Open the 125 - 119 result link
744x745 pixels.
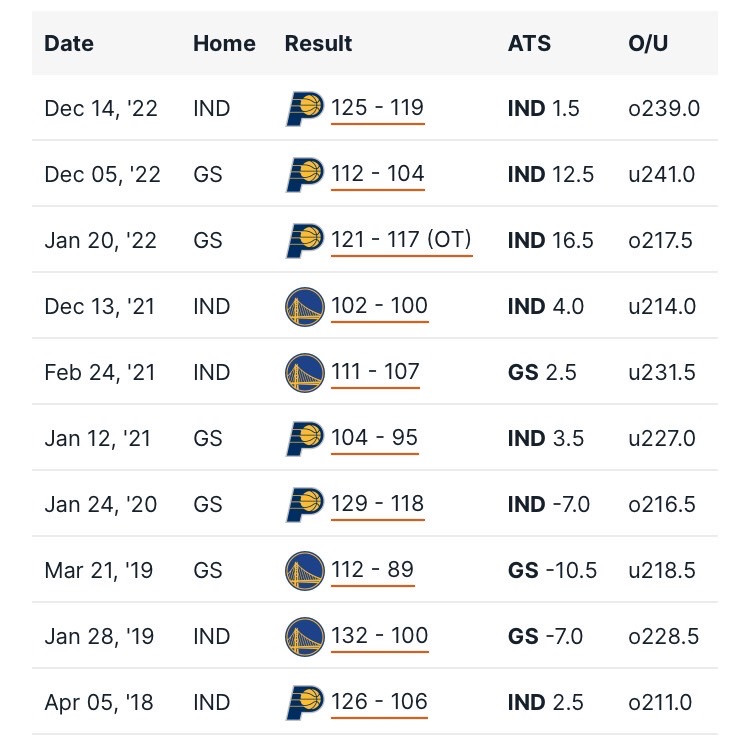(377, 108)
